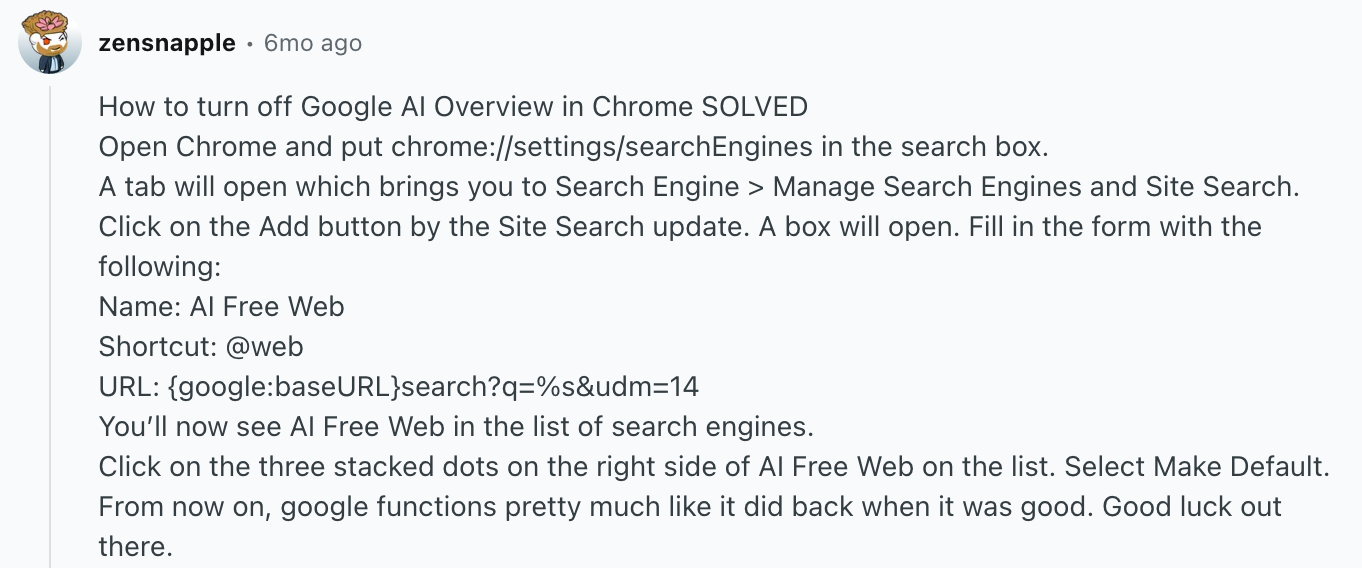Click the "Good luck out" closing text

pos(1192,506)
